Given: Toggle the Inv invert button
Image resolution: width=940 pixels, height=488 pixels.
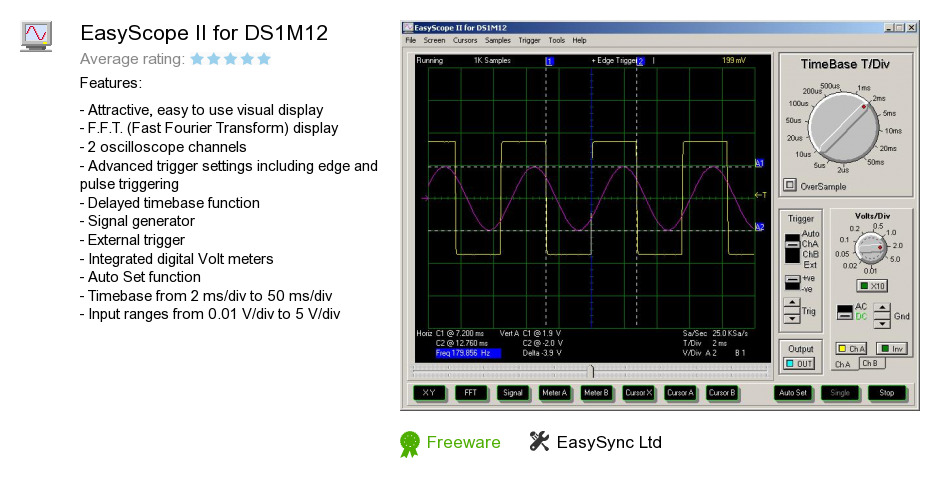Looking at the screenshot, I should pyautogui.click(x=891, y=348).
